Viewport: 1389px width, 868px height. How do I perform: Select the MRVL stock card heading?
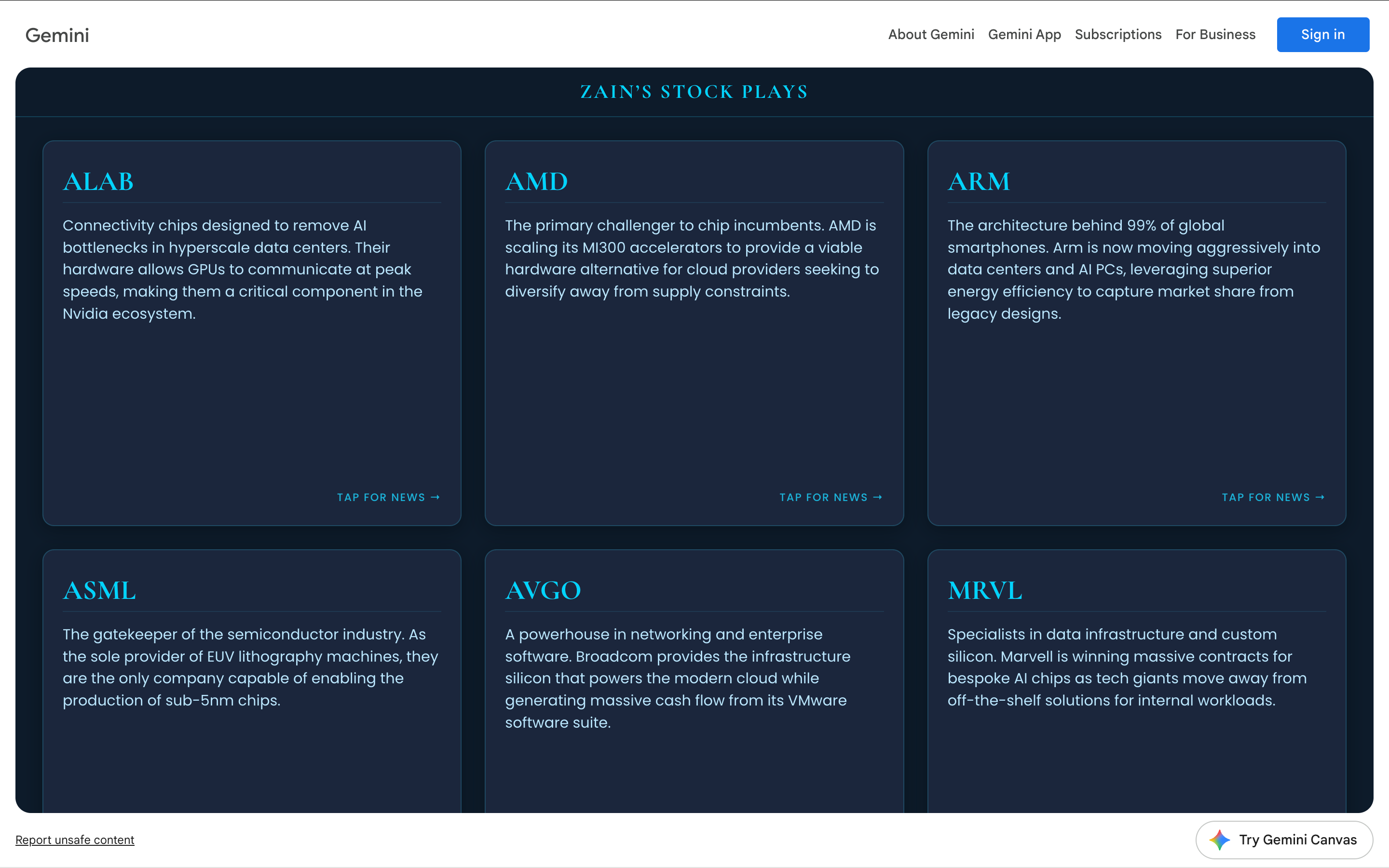(x=984, y=591)
